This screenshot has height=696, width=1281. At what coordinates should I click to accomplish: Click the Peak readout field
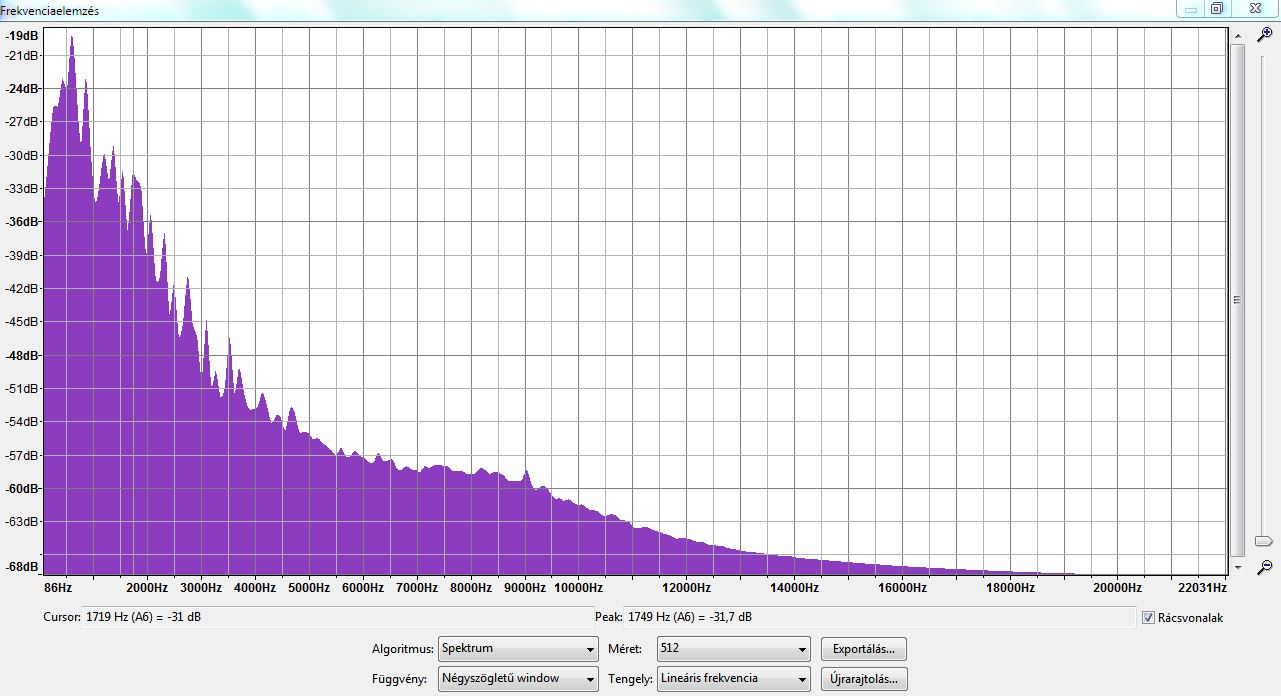pyautogui.click(x=880, y=617)
